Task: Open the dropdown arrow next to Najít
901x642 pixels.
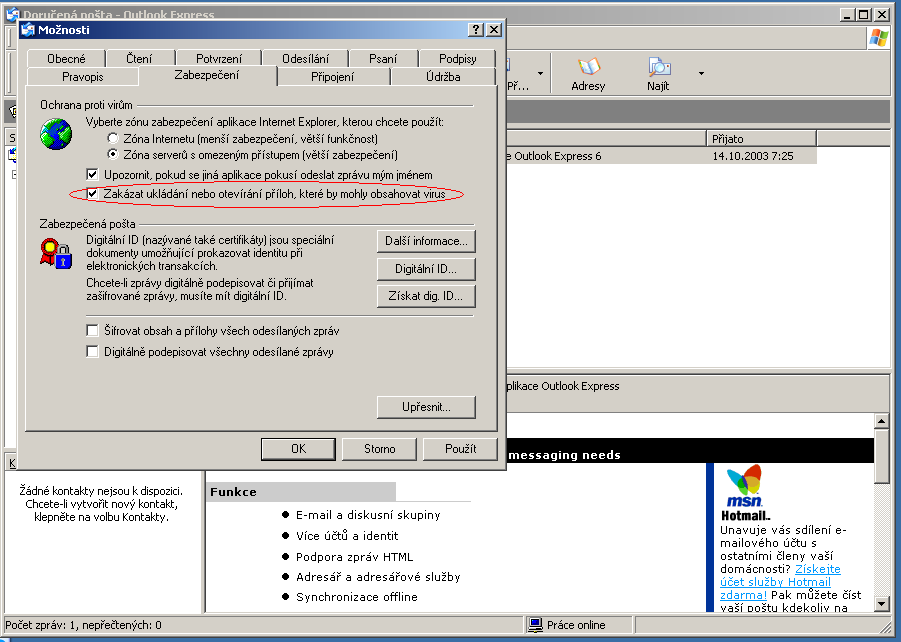Action: [x=701, y=73]
